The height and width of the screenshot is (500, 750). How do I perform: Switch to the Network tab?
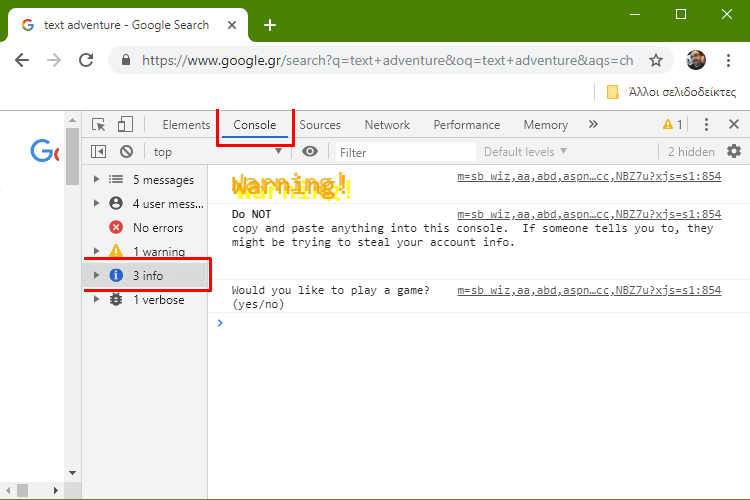[x=387, y=125]
